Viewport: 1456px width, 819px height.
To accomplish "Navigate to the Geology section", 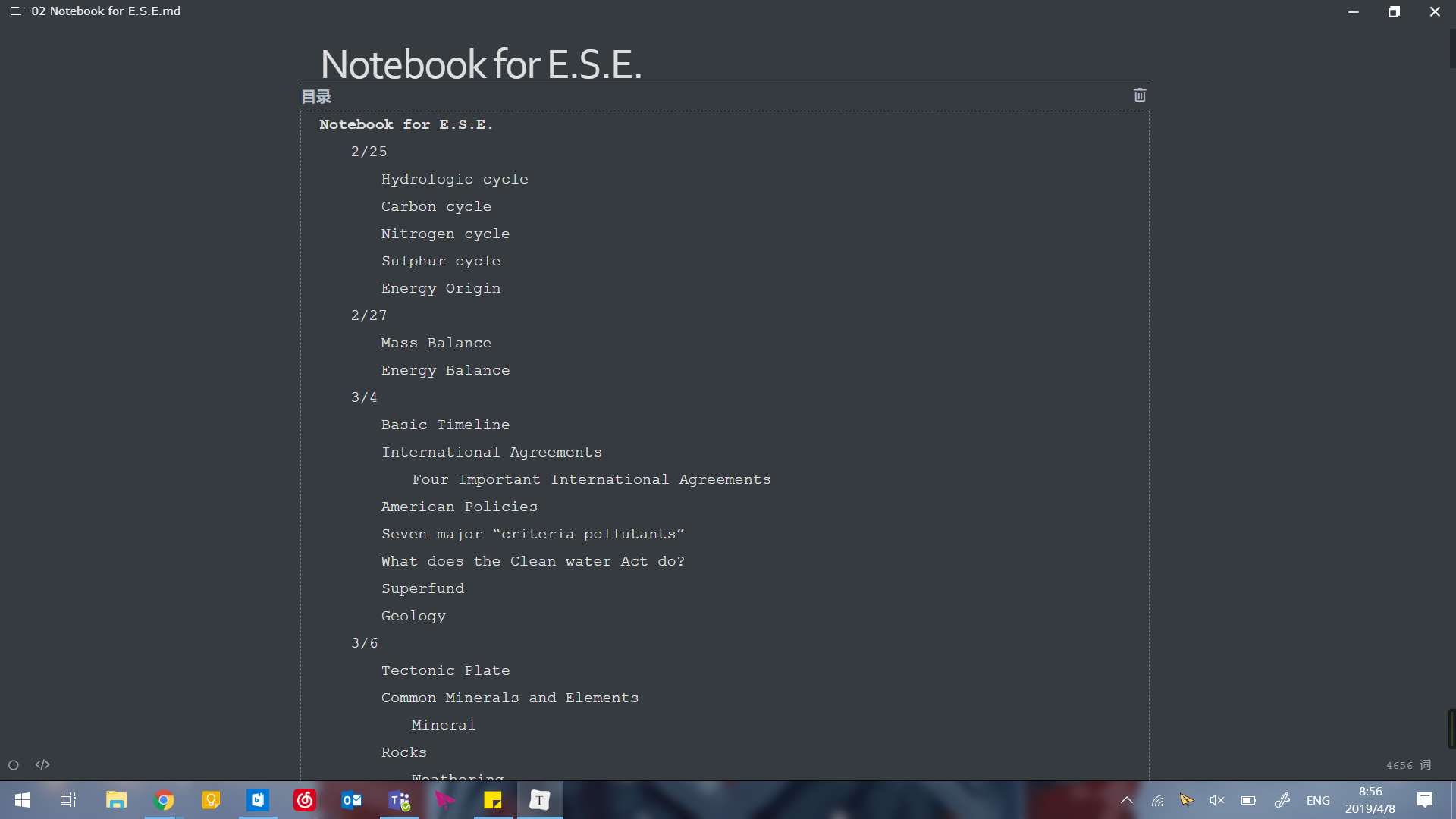I will tap(413, 616).
